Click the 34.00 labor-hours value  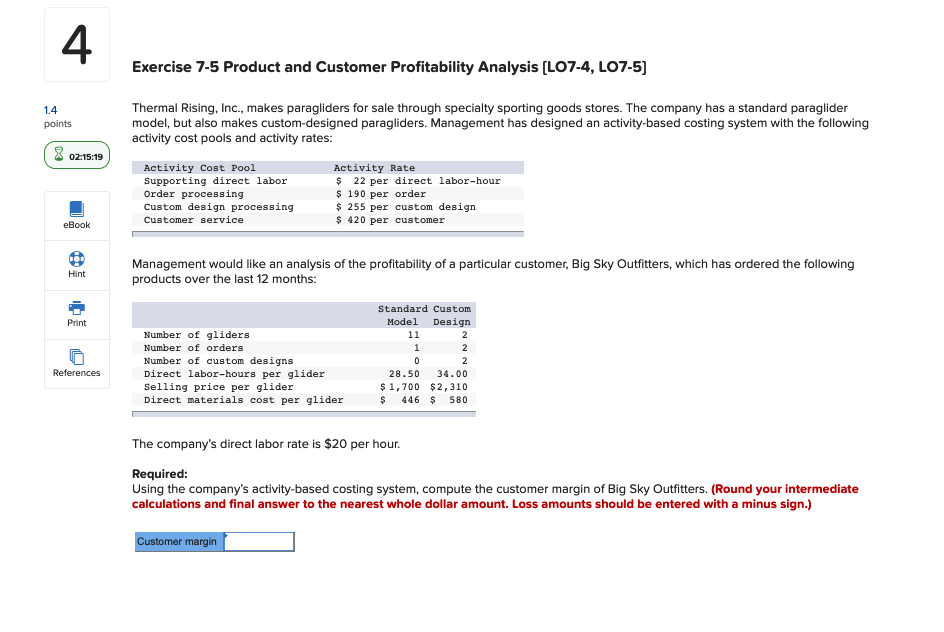[x=452, y=374]
